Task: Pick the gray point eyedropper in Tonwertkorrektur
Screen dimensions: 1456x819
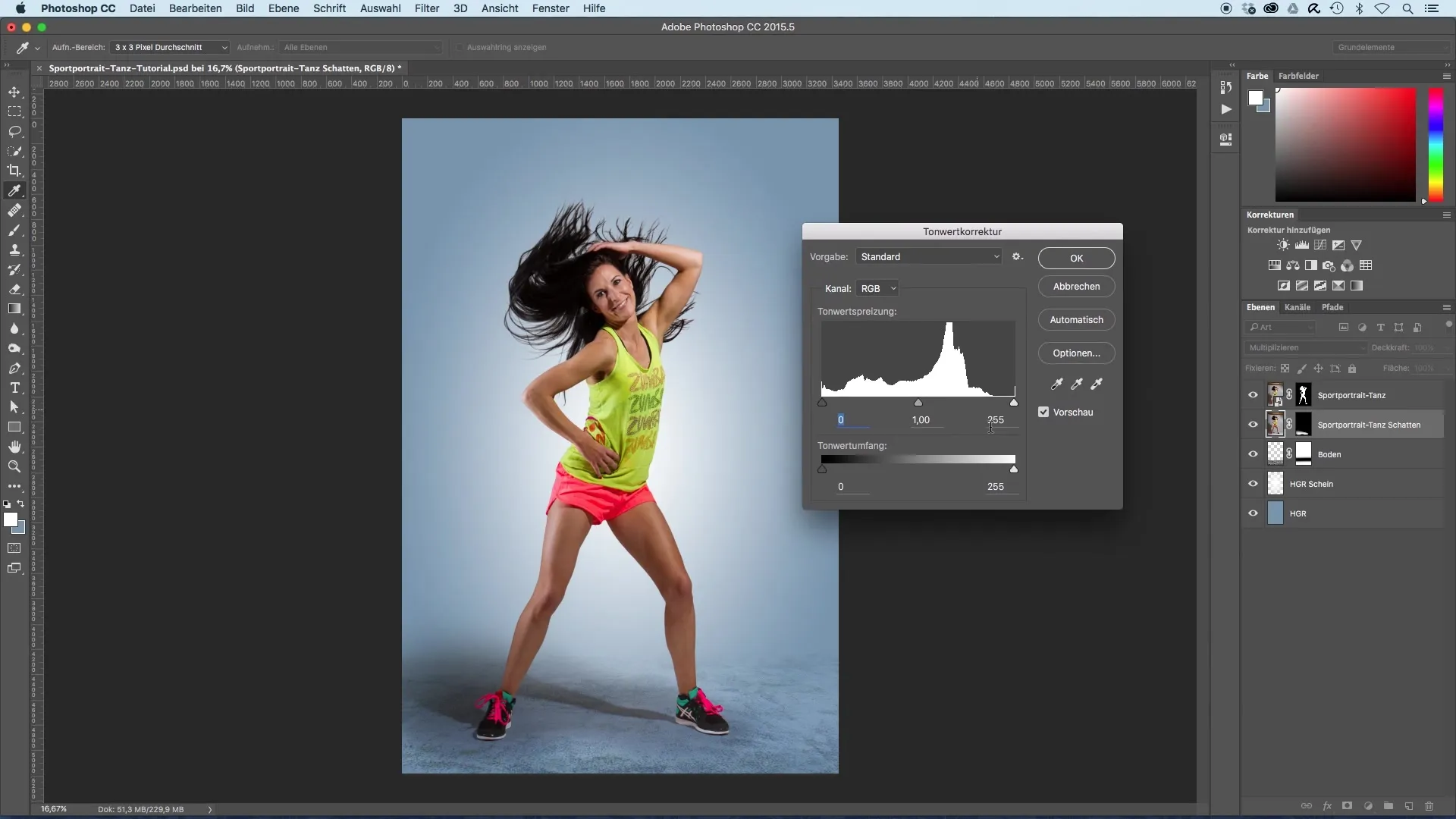Action: (1076, 384)
